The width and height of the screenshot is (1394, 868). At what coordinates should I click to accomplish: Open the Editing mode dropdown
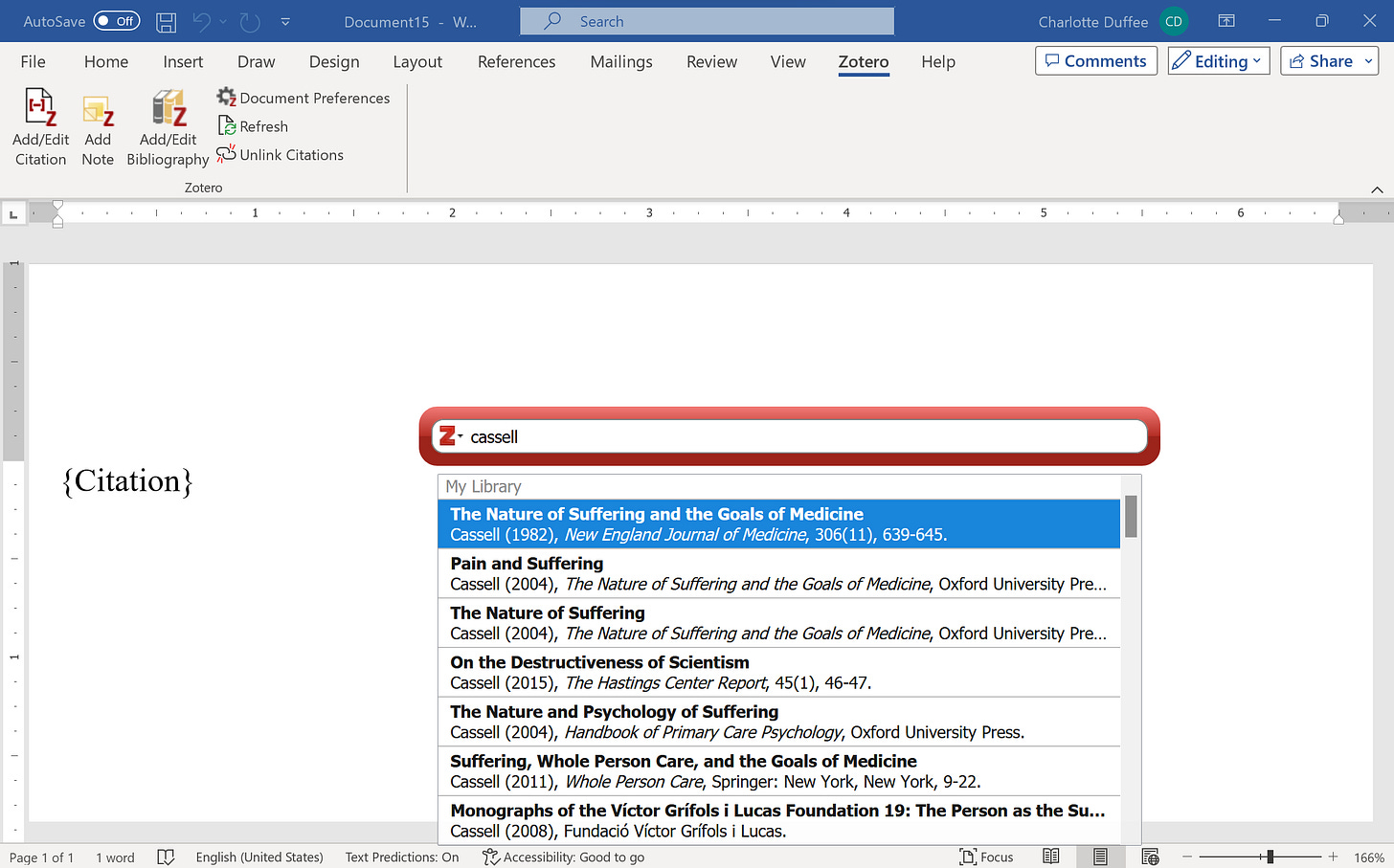pos(1219,61)
